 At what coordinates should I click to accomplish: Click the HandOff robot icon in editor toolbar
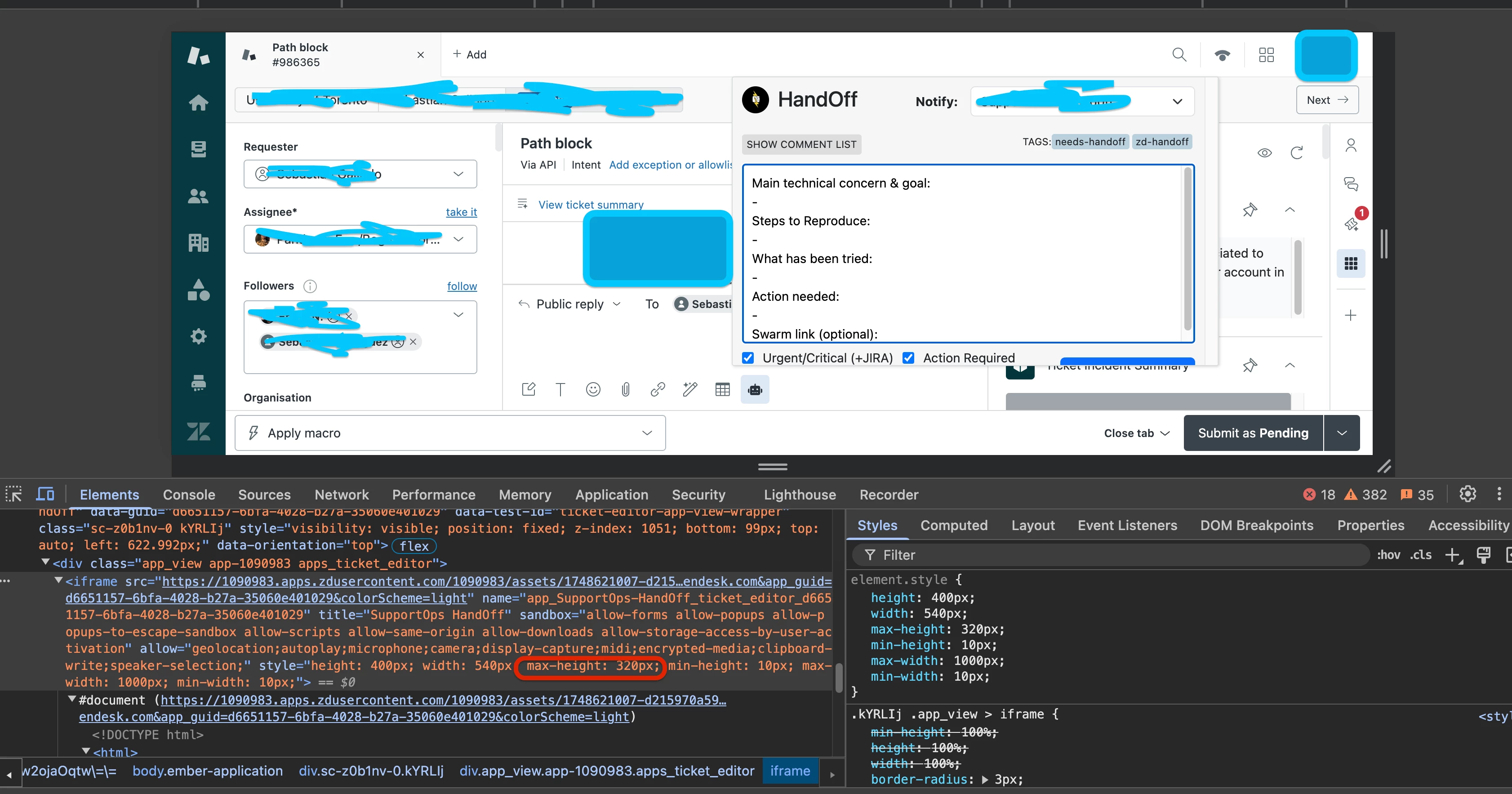click(755, 390)
